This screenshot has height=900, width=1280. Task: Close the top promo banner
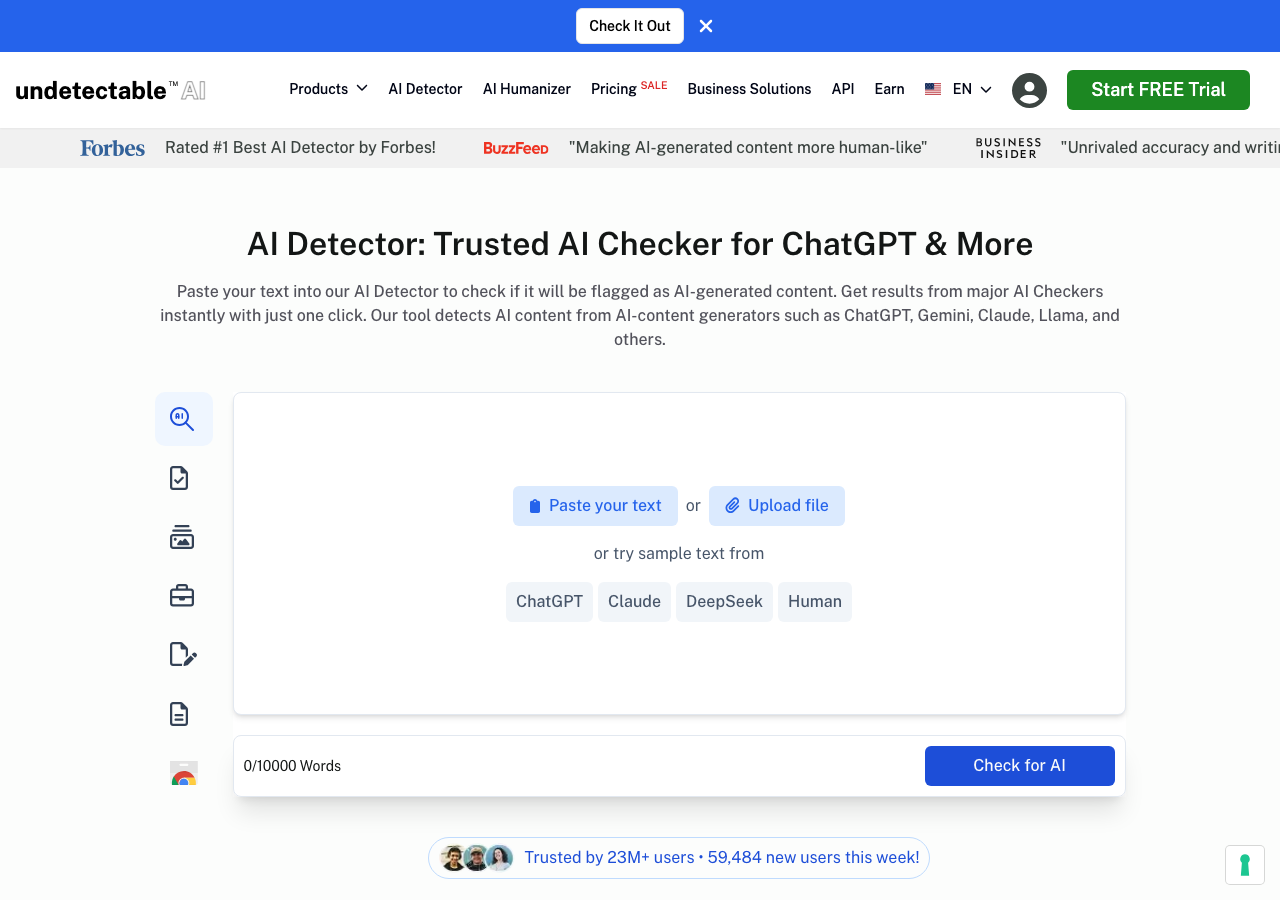pyautogui.click(x=706, y=26)
